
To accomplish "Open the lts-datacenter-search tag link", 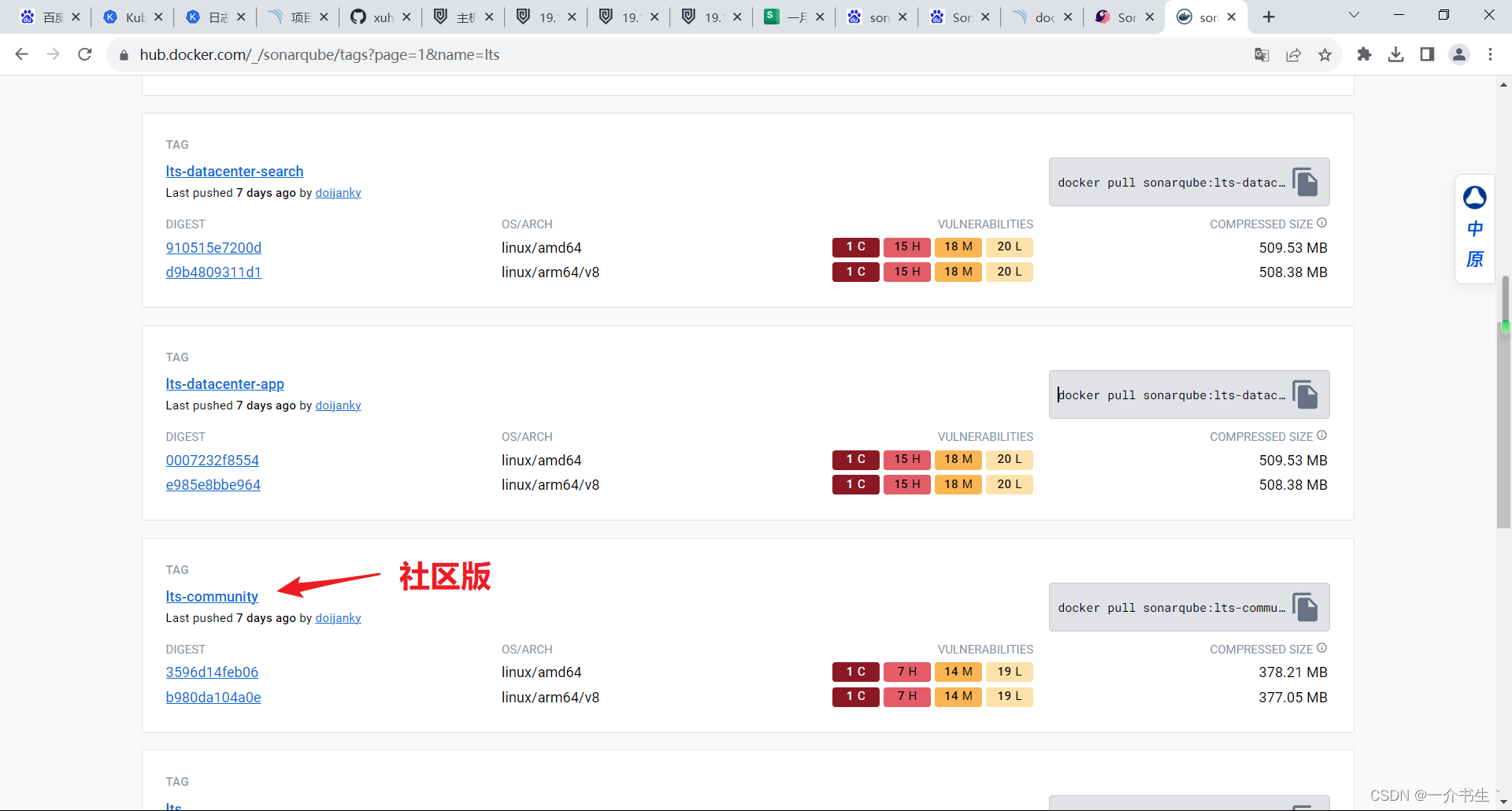I will [235, 171].
